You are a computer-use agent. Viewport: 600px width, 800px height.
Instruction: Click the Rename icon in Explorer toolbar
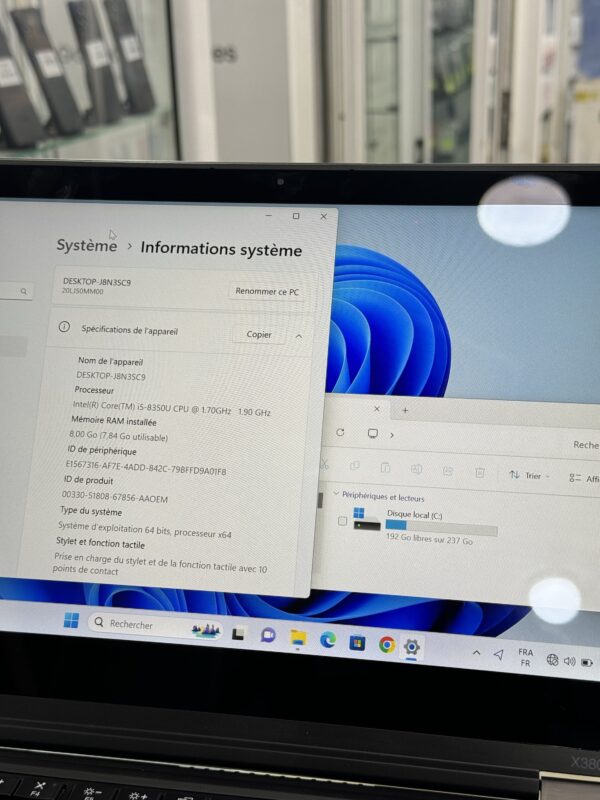coord(416,469)
